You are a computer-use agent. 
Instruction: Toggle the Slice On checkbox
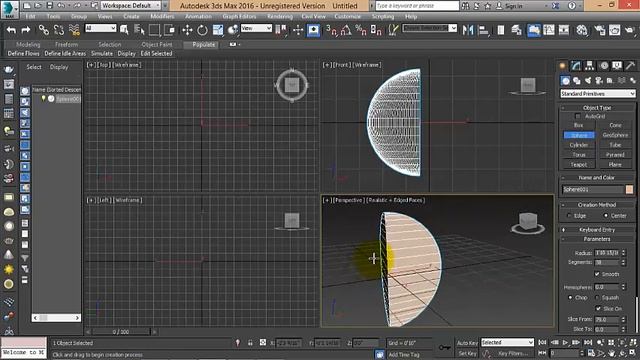coord(598,308)
